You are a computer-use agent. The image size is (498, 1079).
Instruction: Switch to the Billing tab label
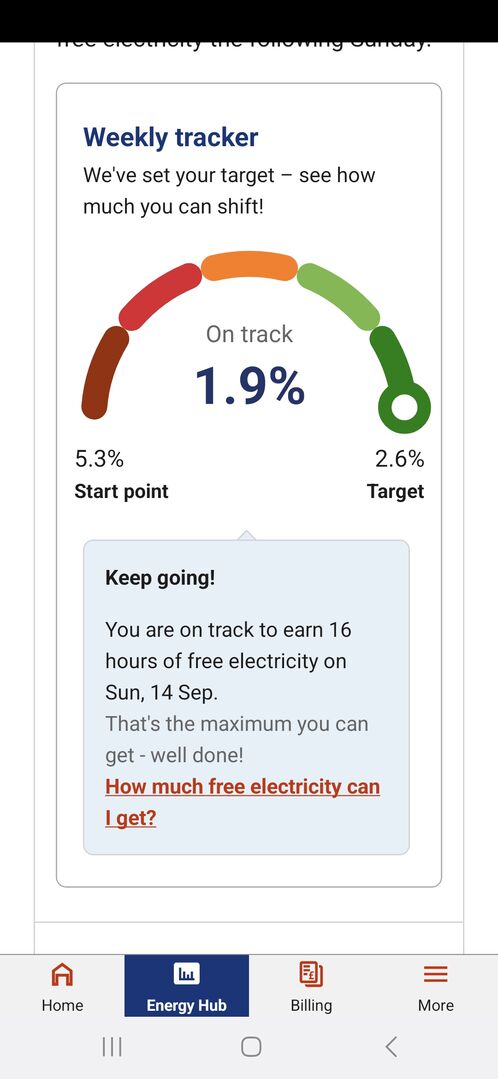(x=311, y=1005)
